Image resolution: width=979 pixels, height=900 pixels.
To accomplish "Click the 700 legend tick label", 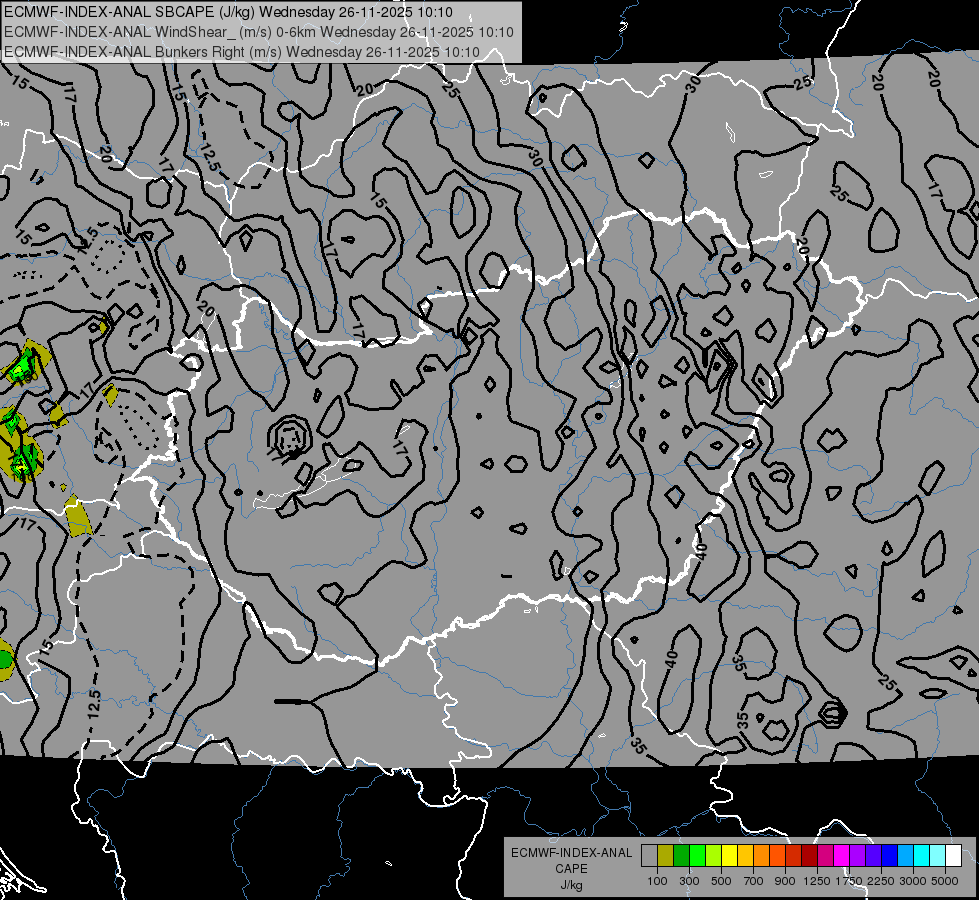I will (x=754, y=881).
